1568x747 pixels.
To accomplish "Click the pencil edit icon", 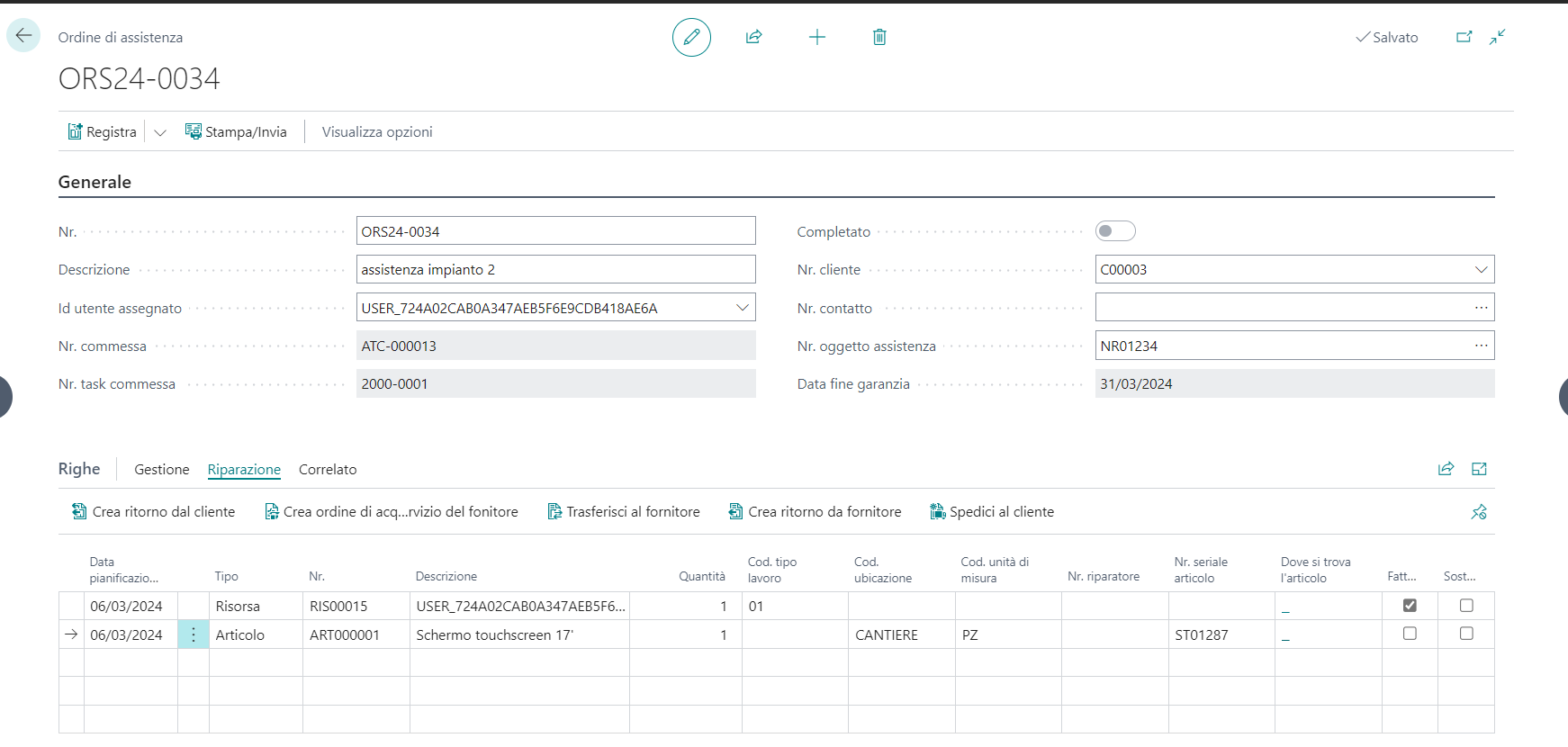I will point(691,37).
